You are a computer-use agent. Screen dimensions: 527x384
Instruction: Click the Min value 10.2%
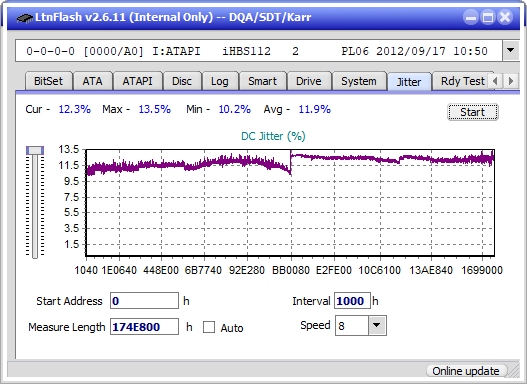[x=235, y=109]
